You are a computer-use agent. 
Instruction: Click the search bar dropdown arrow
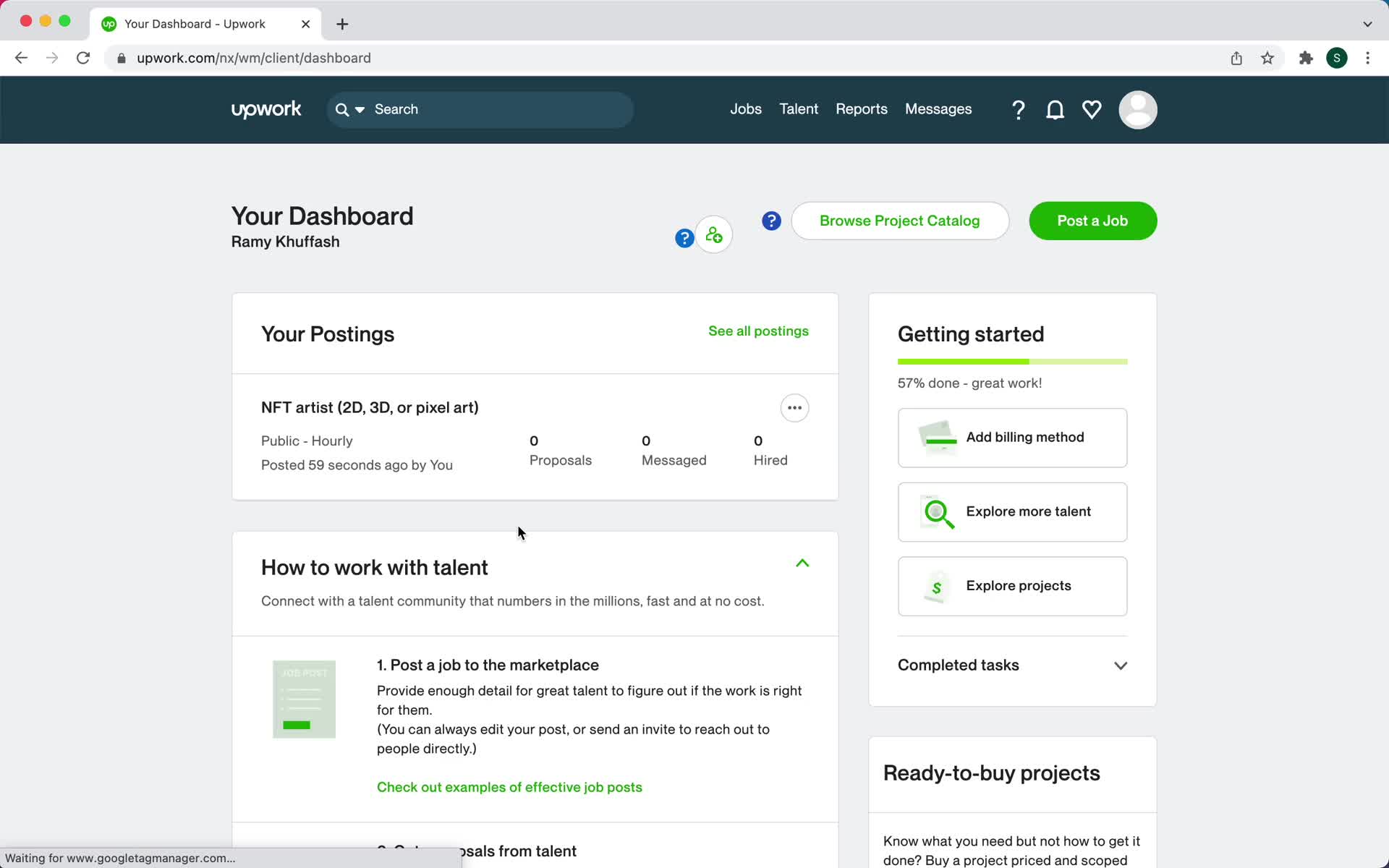tap(360, 109)
